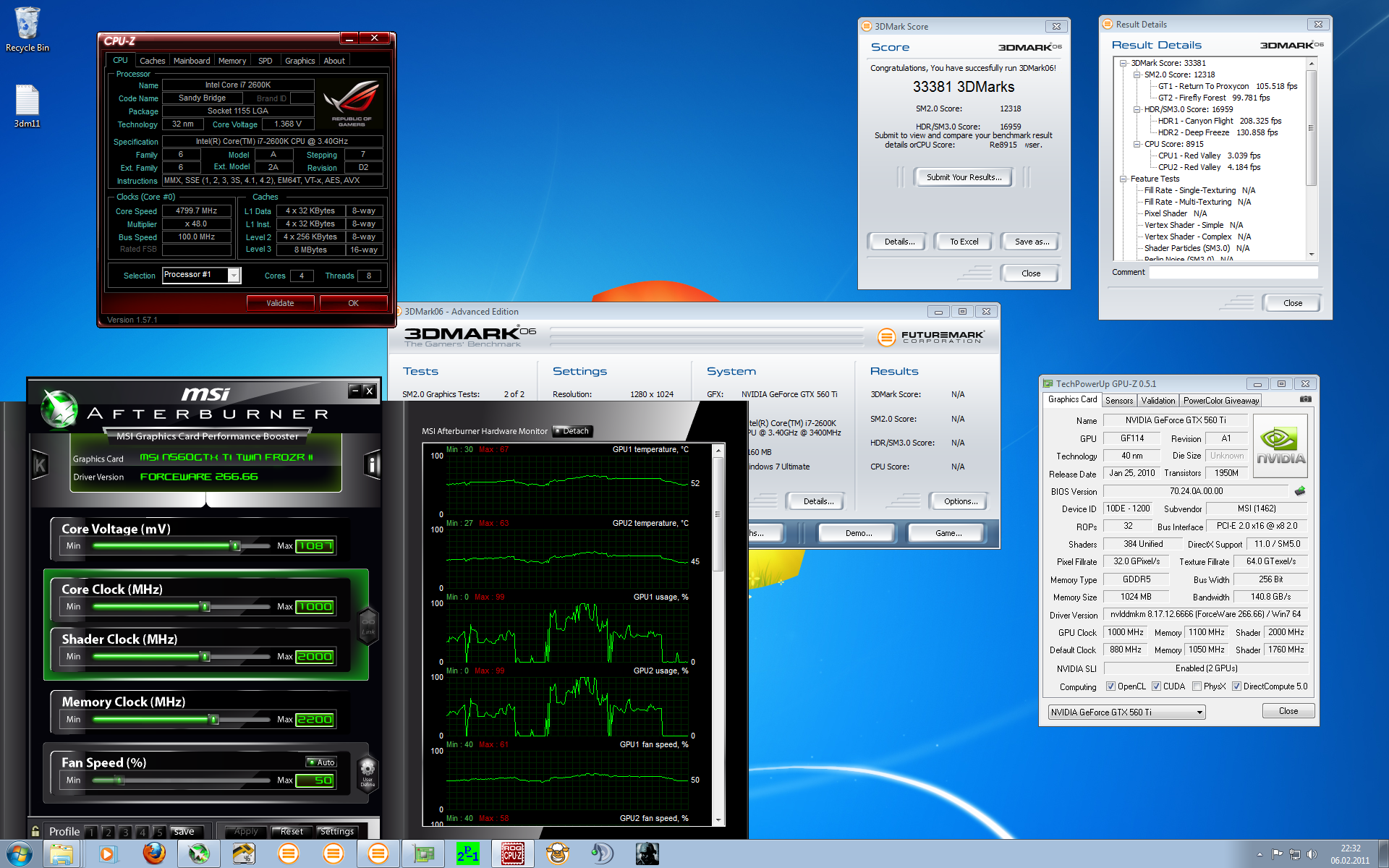The height and width of the screenshot is (868, 1389).
Task: Collapse the 3DMark Score tree node
Action: [1123, 63]
